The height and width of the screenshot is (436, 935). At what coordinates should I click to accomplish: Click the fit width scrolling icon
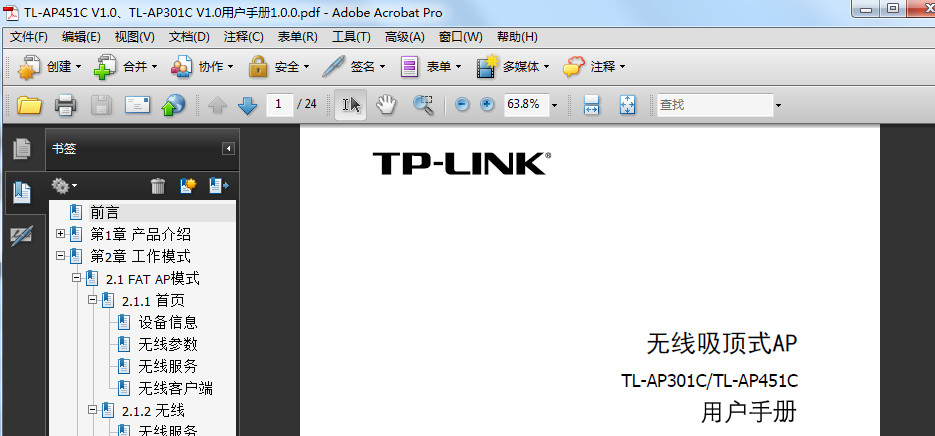pyautogui.click(x=591, y=105)
